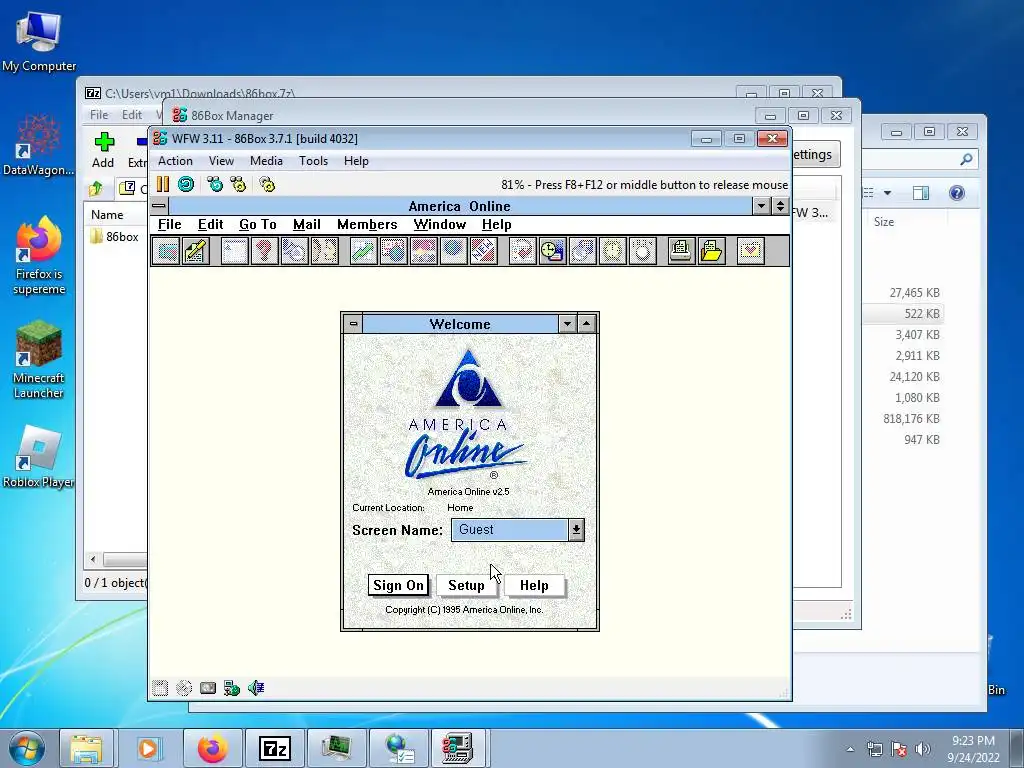The image size is (1024, 768).
Task: Open AOL Directory of Services icon
Action: pos(295,251)
